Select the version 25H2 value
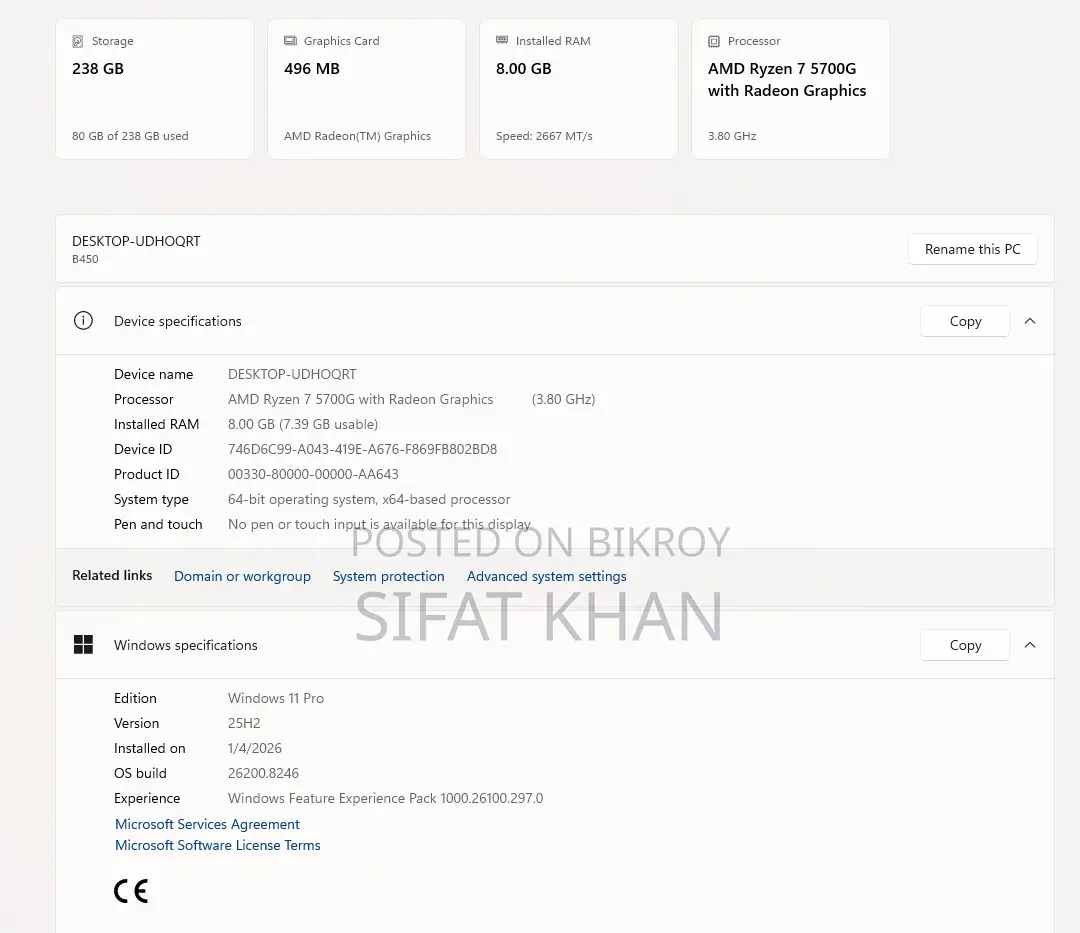 pos(245,723)
